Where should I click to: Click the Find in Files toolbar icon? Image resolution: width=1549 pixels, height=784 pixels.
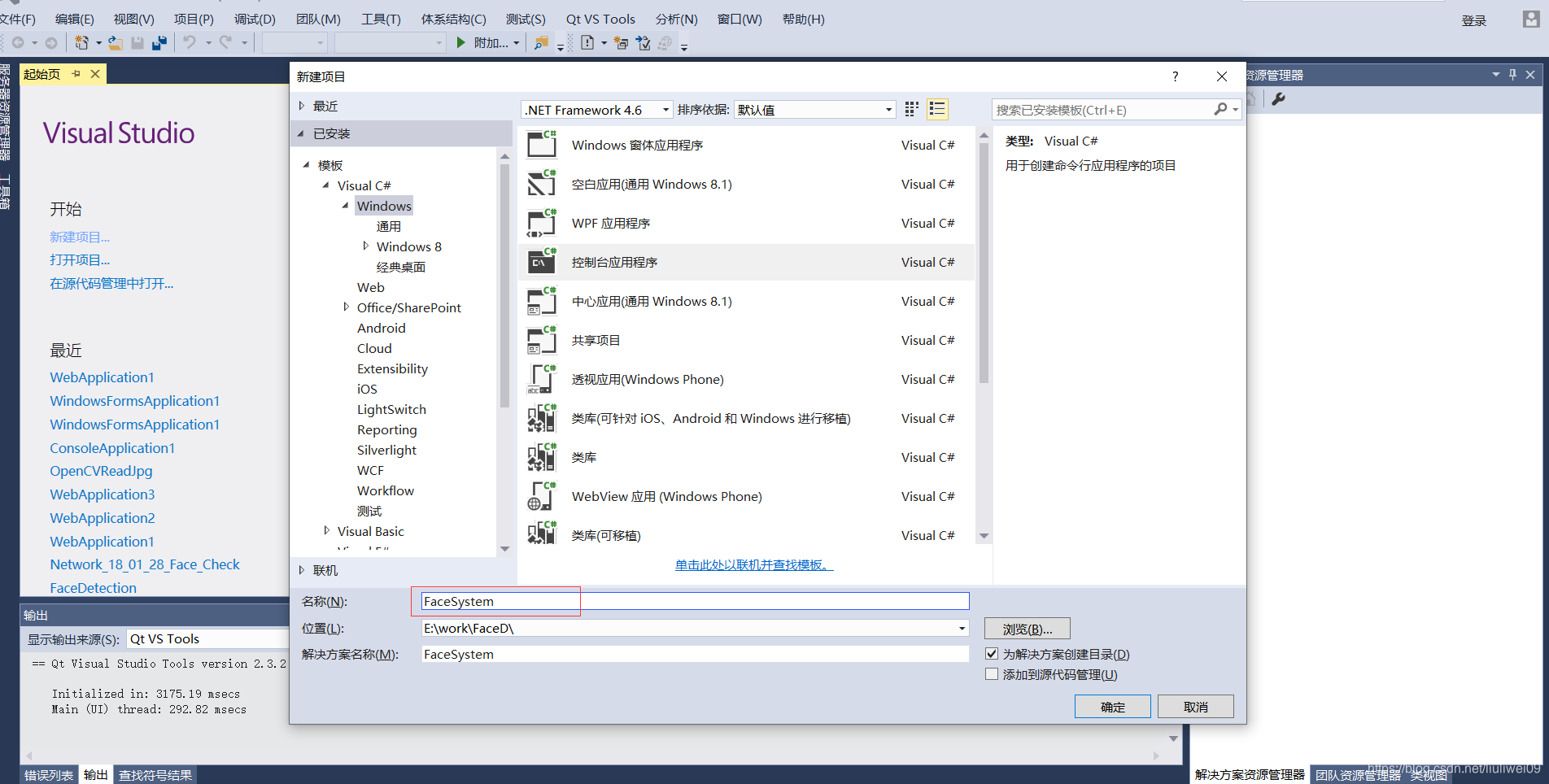[x=541, y=42]
